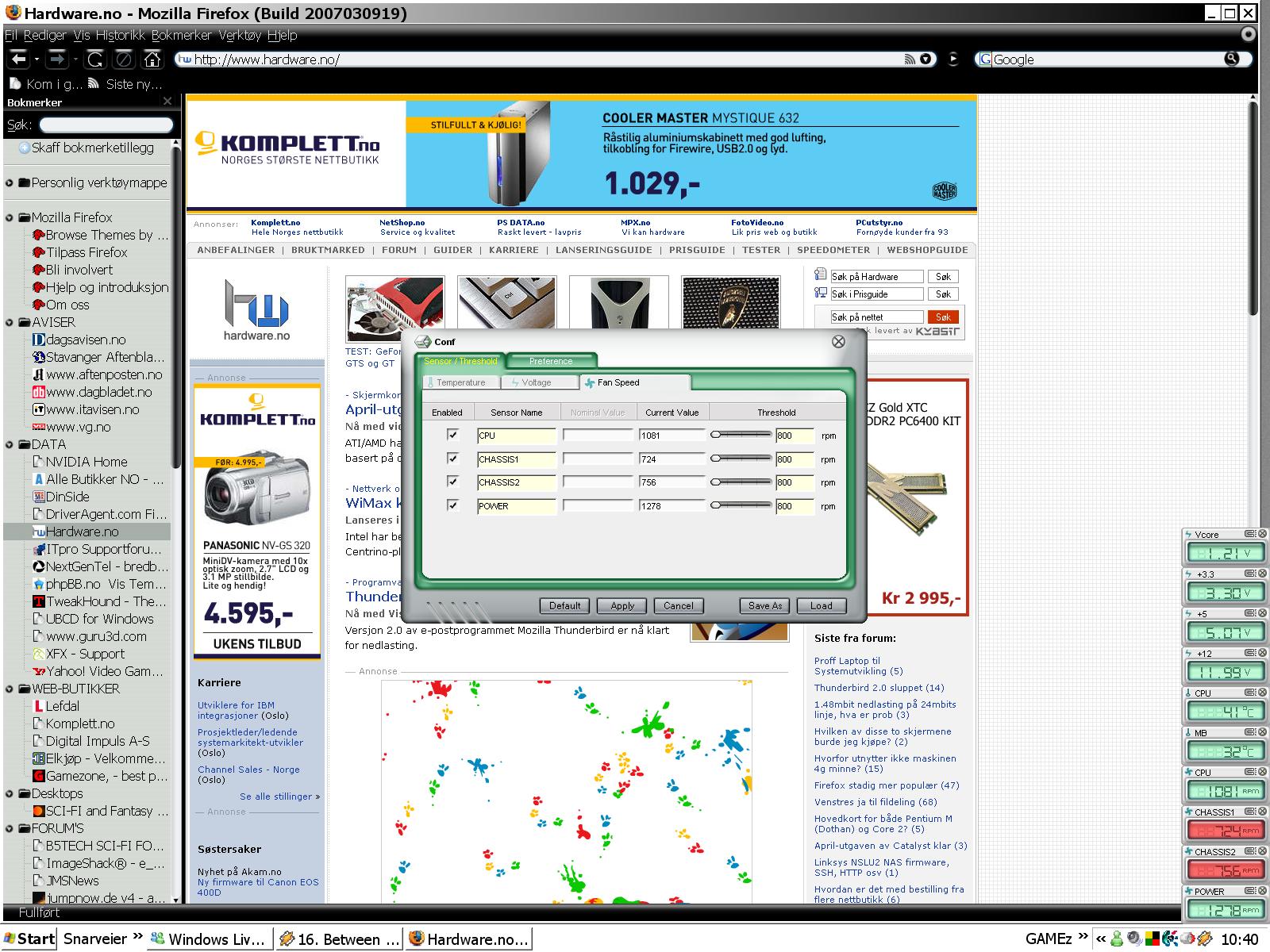Go back with the Firefox back arrow
The width and height of the screenshot is (1270, 952).
pos(18,59)
